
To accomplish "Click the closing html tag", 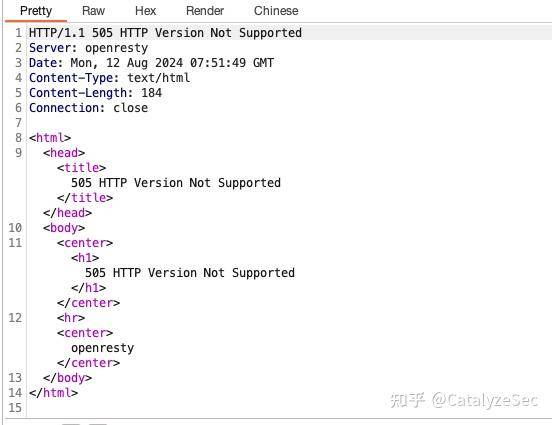I will click(54, 393).
